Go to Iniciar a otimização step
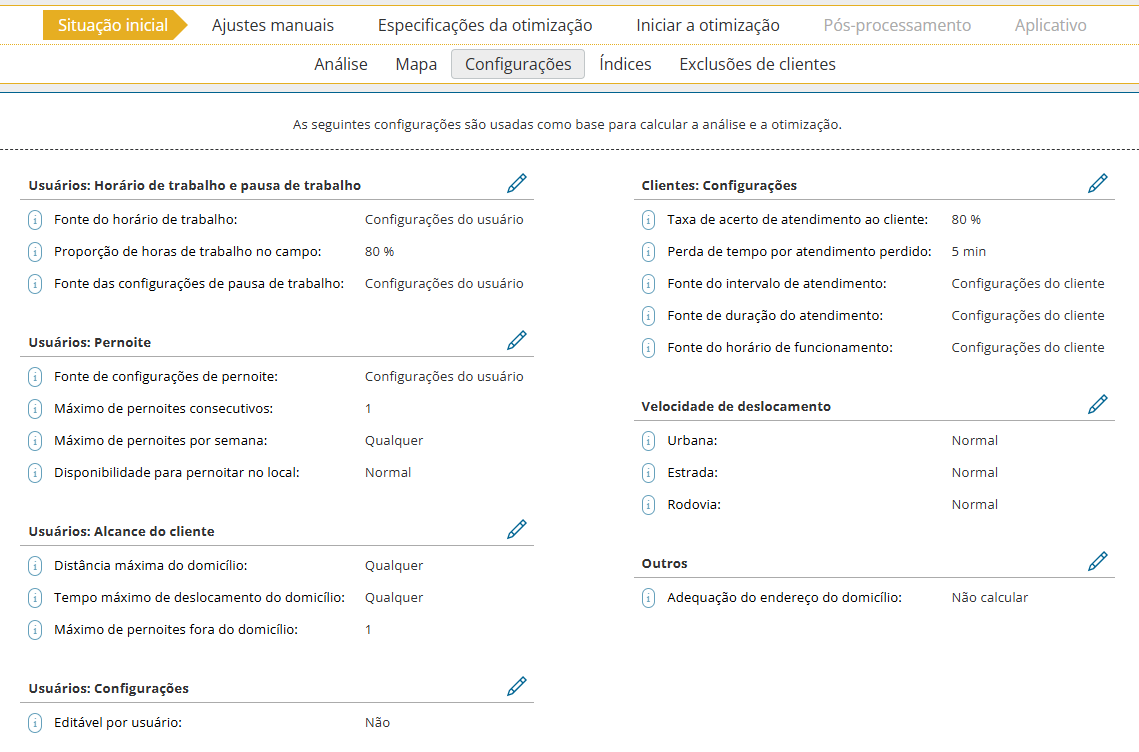Screen dimensions: 1139x752 coord(708,25)
